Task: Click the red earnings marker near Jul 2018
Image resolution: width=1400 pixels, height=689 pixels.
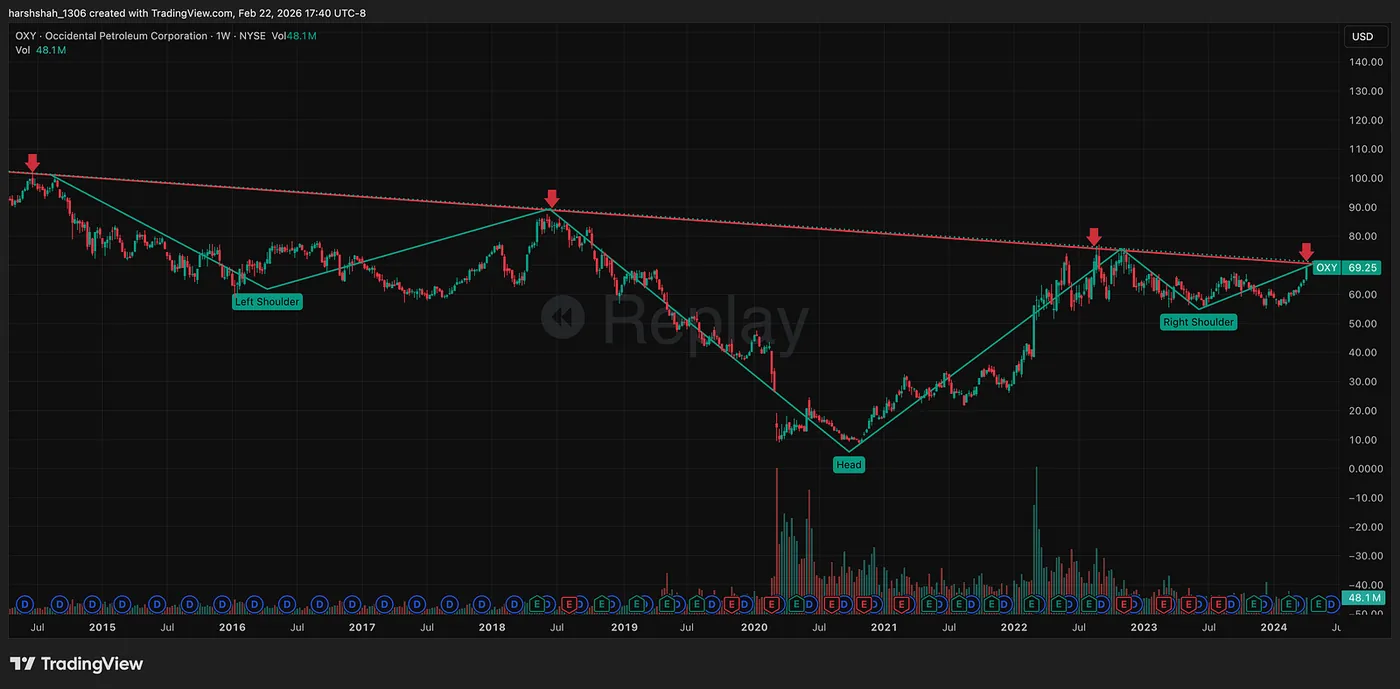Action: coord(568,604)
